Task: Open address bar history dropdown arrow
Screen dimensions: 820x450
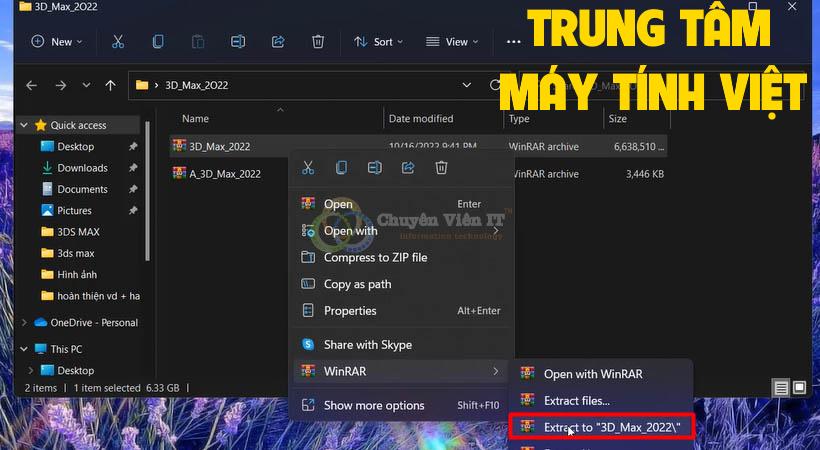Action: 466,85
